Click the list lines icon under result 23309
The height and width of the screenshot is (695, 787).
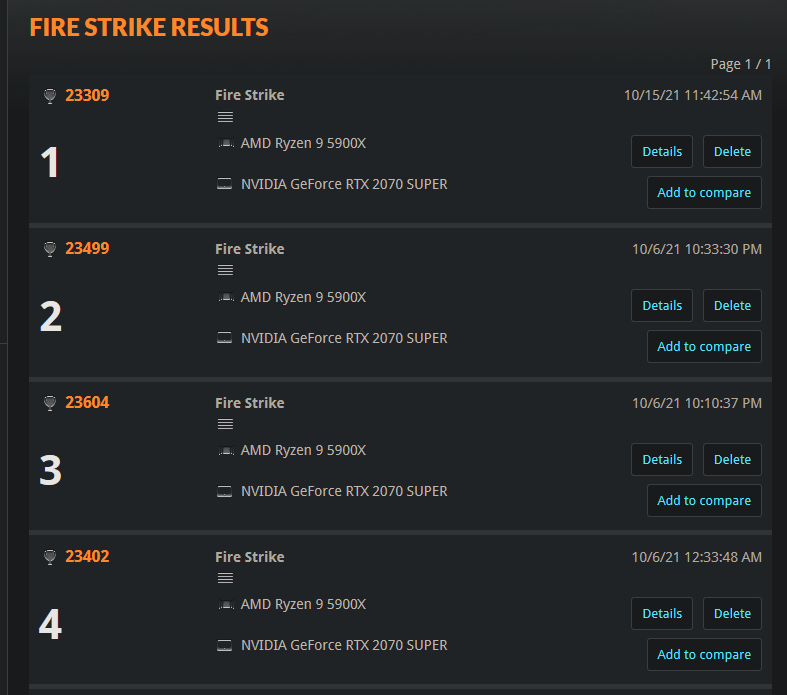pyautogui.click(x=225, y=117)
